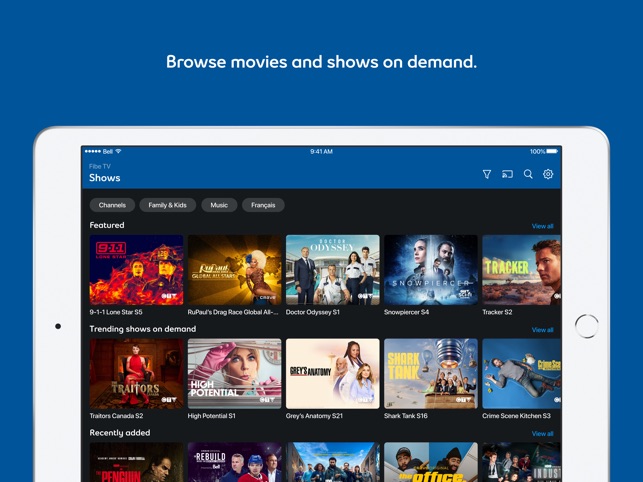Image resolution: width=643 pixels, height=482 pixels.
Task: Click the 'Shows' page title
Action: pos(105,178)
